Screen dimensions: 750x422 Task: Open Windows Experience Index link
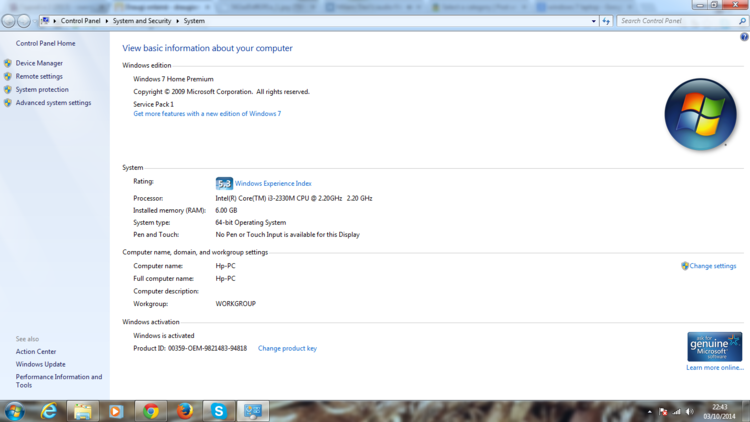pyautogui.click(x=273, y=184)
